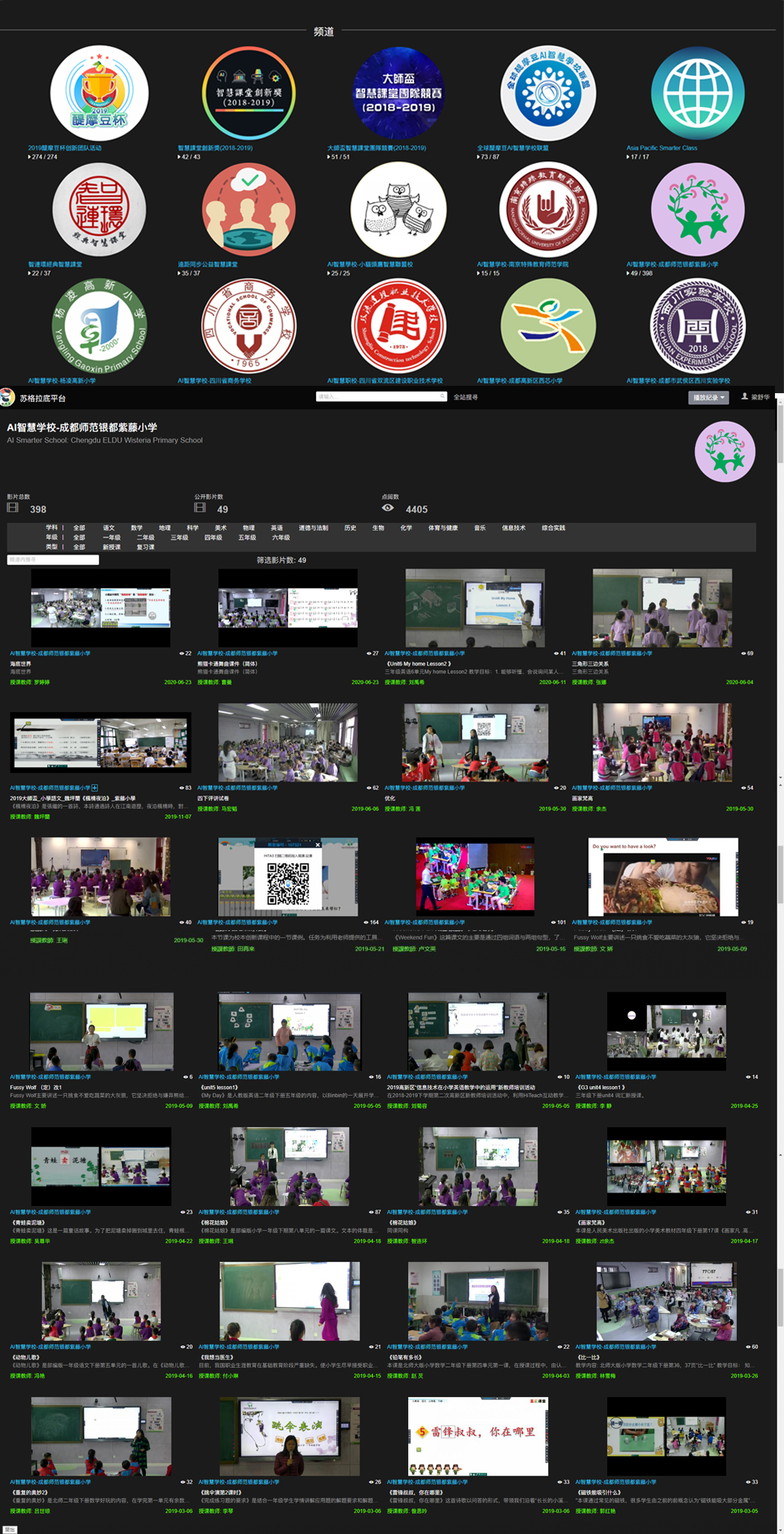
Task: Select 全部 in the 学科 subject row
Action: coord(79,527)
